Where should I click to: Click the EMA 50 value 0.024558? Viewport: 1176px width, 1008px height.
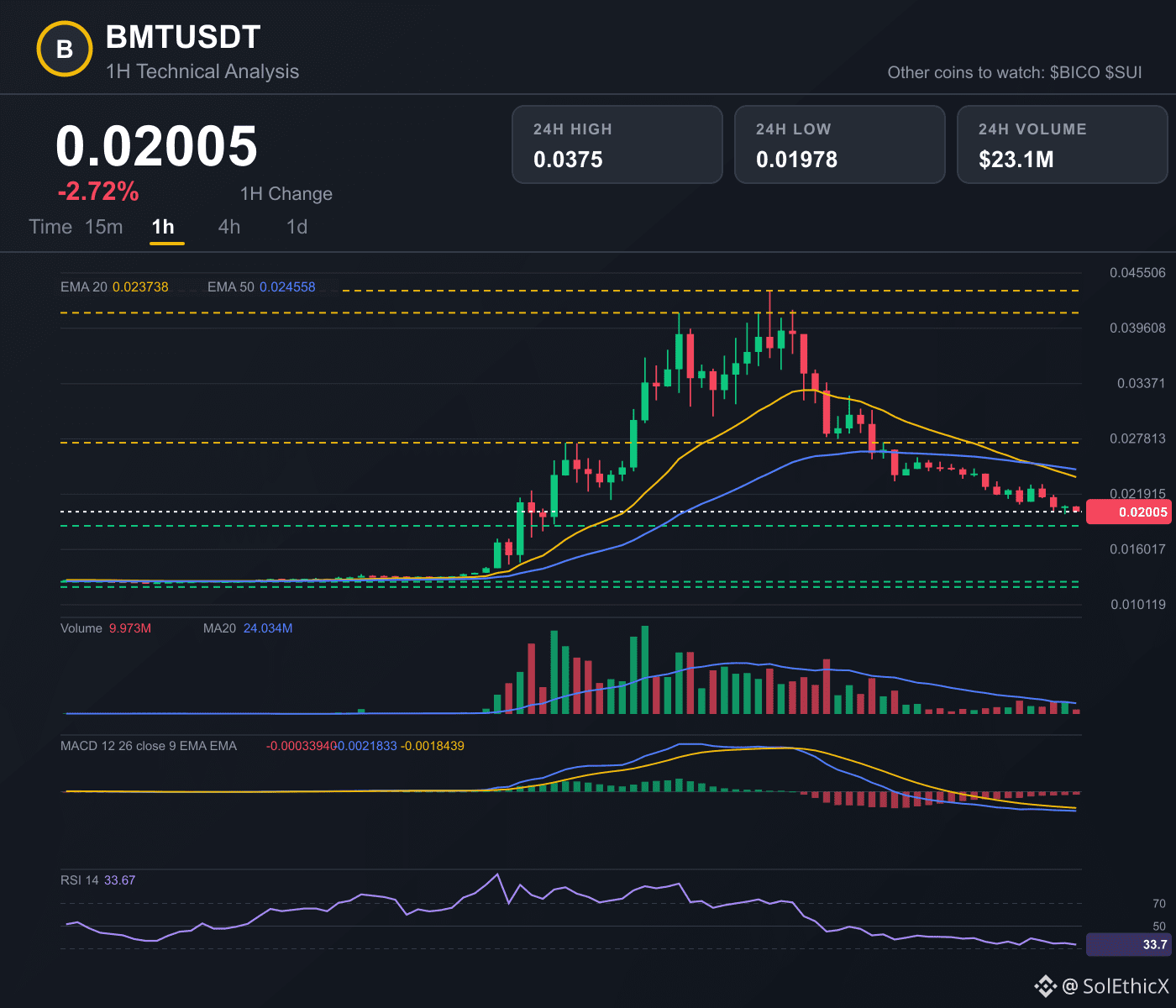click(x=287, y=287)
